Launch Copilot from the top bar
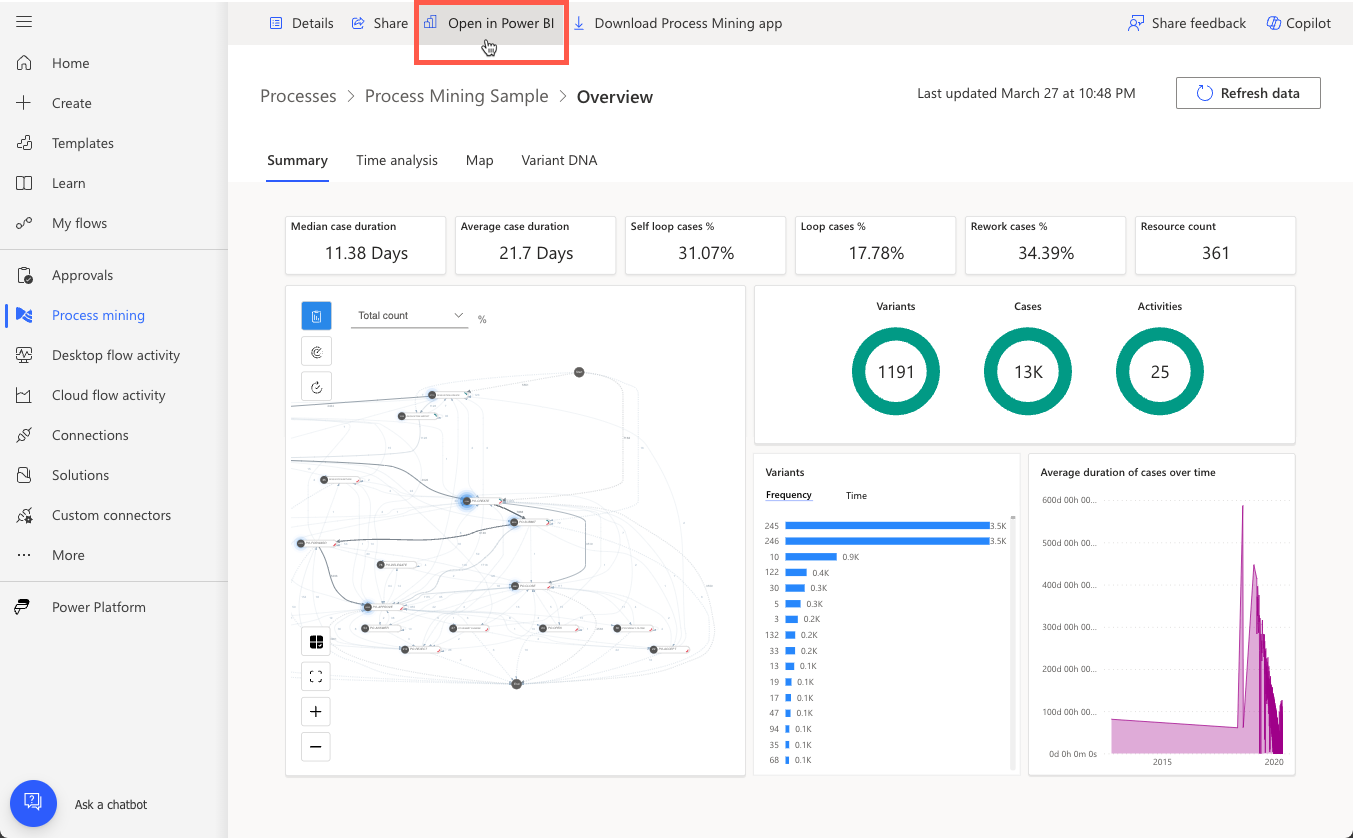 [1298, 23]
